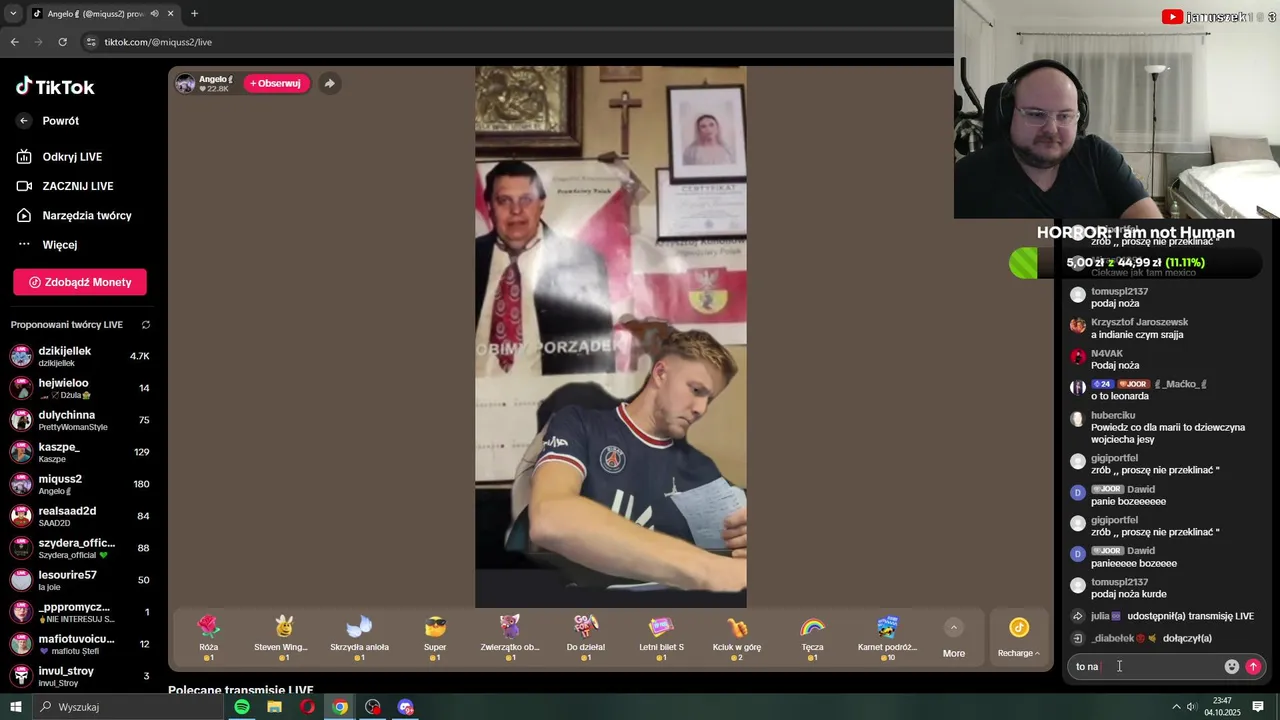Viewport: 1280px width, 720px height.
Task: Open Chrome from the taskbar
Action: [340, 707]
